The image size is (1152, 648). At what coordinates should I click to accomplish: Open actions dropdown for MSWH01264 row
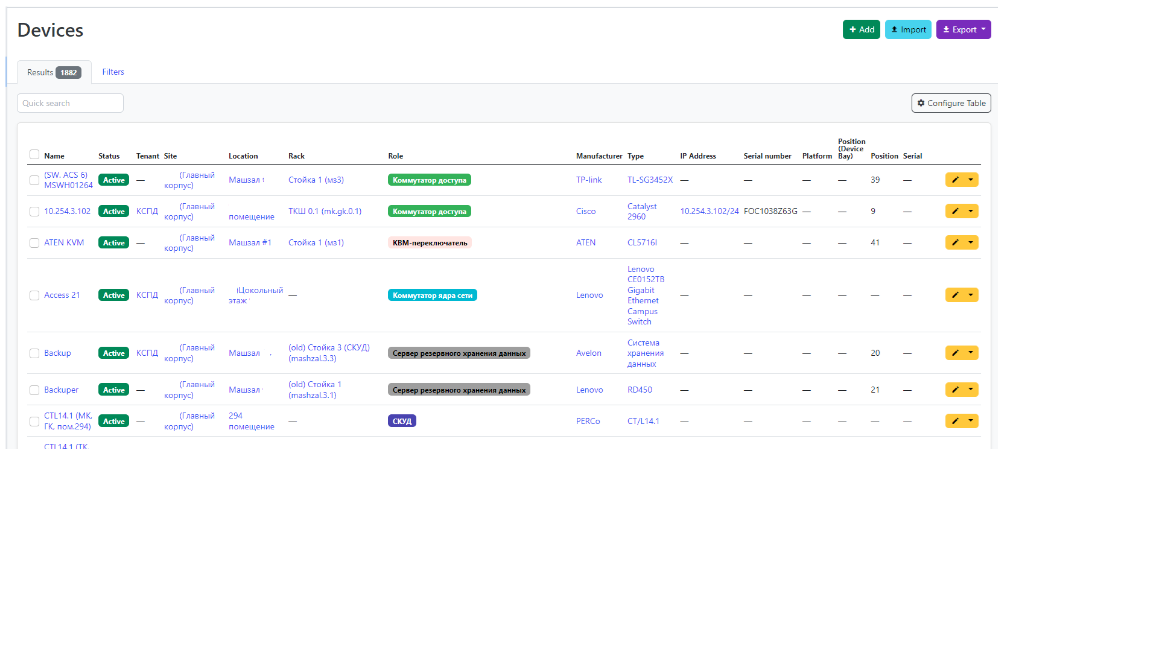971,180
